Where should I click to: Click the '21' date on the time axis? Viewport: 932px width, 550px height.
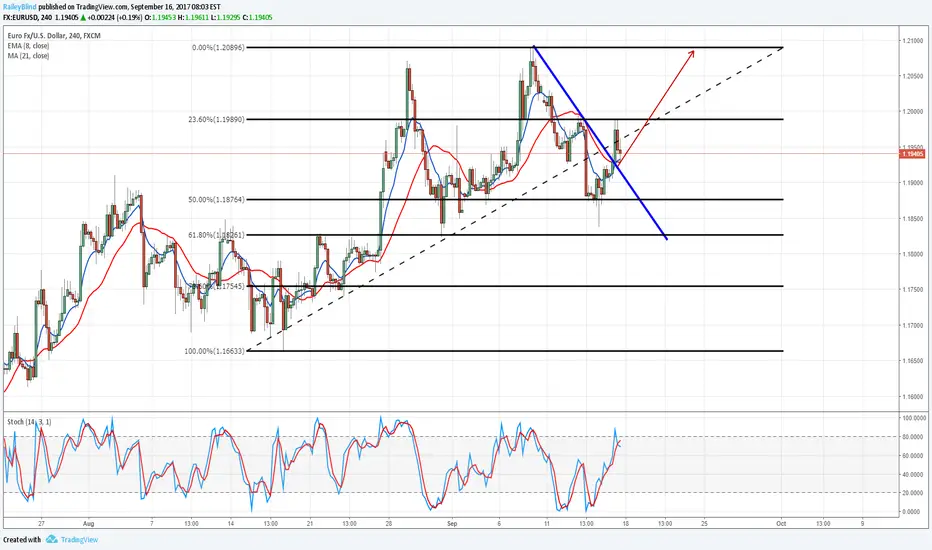click(310, 524)
